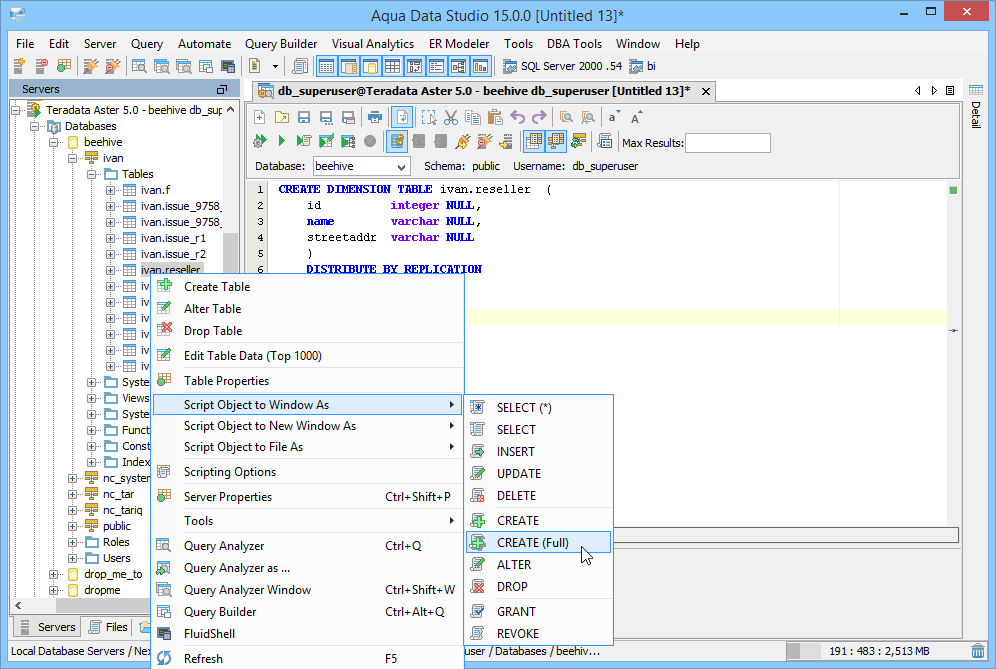Switch to the Servers bottom tab
The image size is (996, 669).
(x=48, y=627)
